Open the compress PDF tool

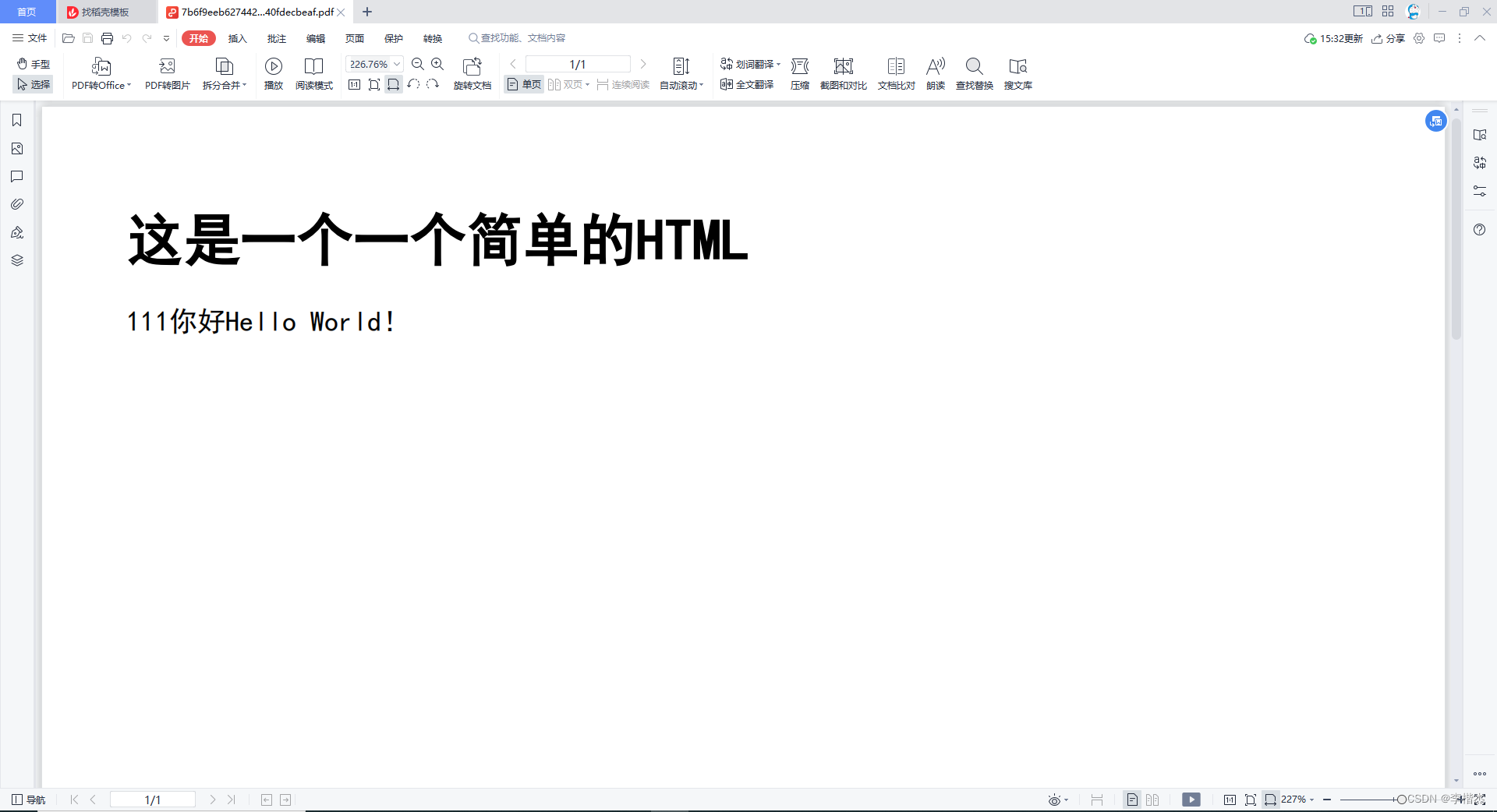pos(800,74)
